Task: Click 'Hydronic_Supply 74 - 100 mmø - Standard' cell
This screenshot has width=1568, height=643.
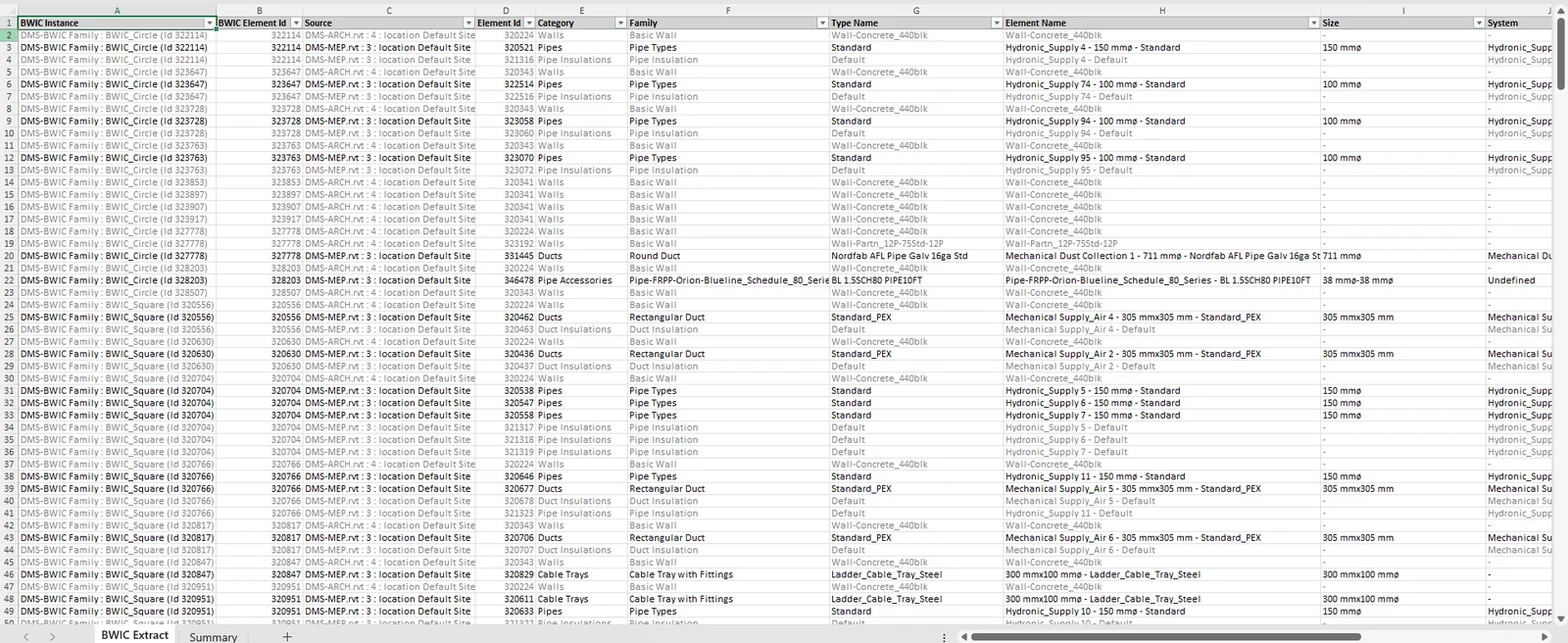Action: (x=1162, y=84)
